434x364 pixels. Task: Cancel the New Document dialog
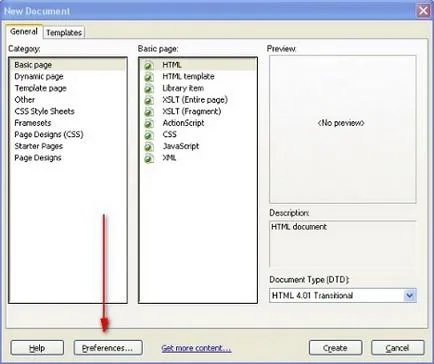tap(398, 348)
